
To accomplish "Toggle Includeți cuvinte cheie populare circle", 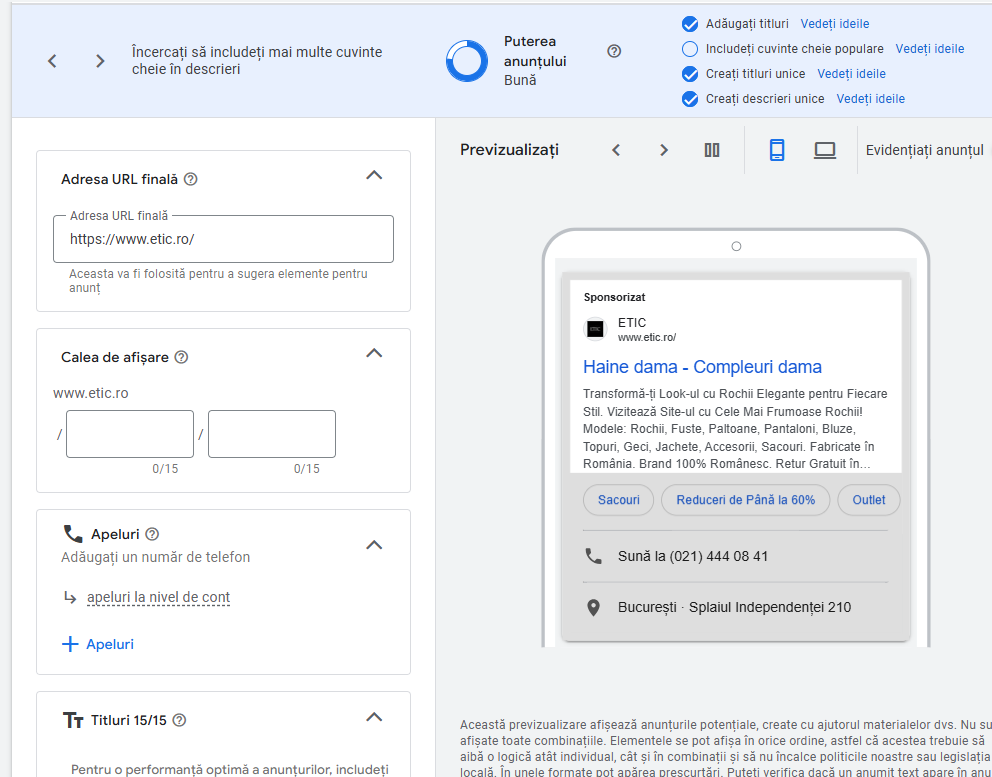I will (x=689, y=49).
